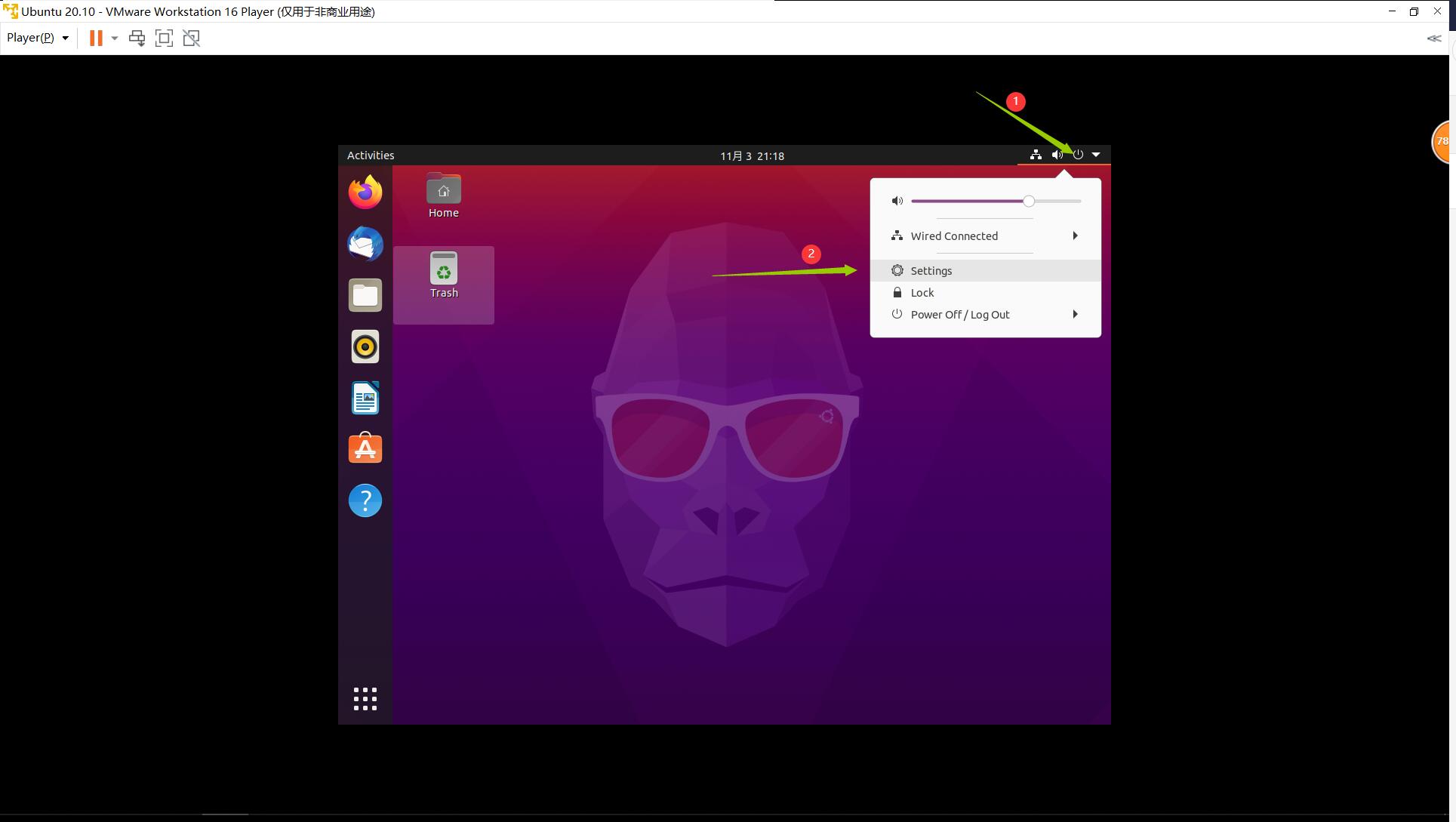Select Settings from the system menu
This screenshot has height=822, width=1456.
click(x=931, y=270)
